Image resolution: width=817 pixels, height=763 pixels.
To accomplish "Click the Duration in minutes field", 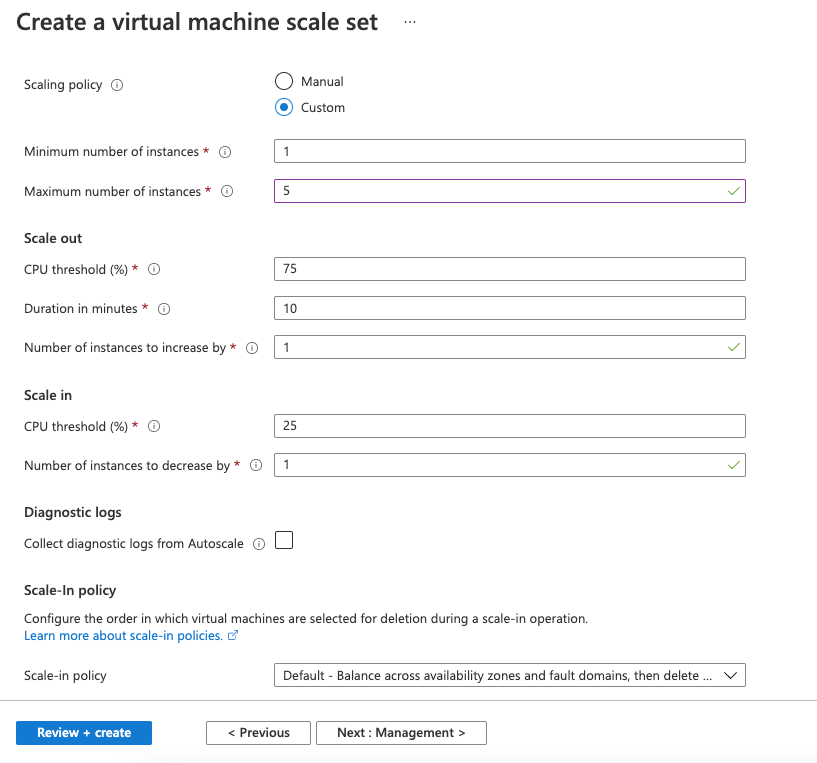I will click(509, 308).
